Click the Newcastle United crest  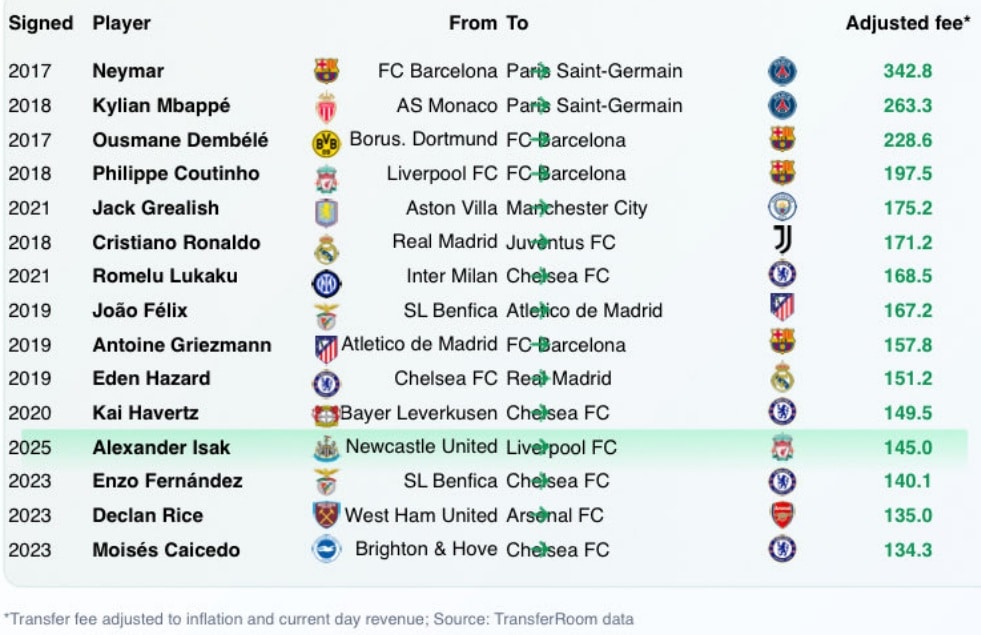tap(326, 448)
